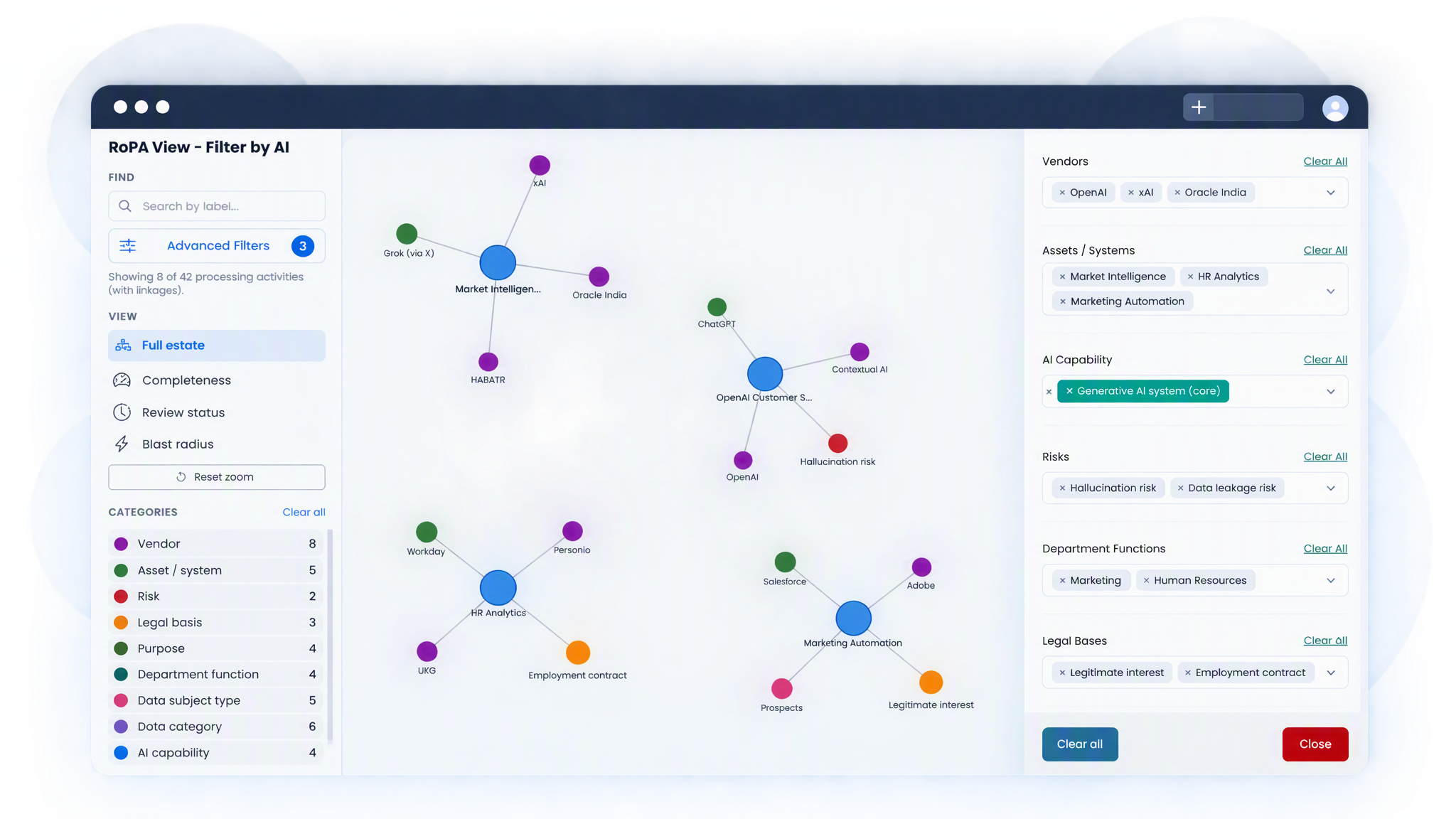Toggle the Risk category filter
The image size is (1456, 819).
point(215,596)
